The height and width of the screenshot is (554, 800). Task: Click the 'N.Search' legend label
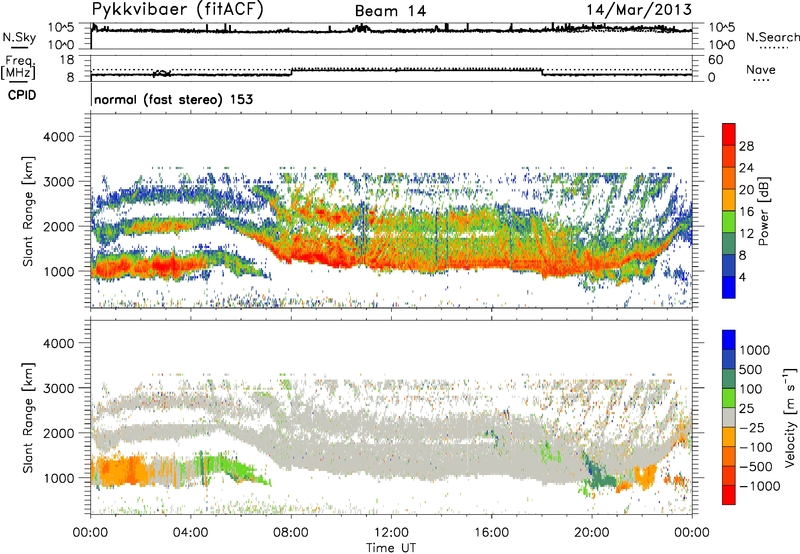772,37
